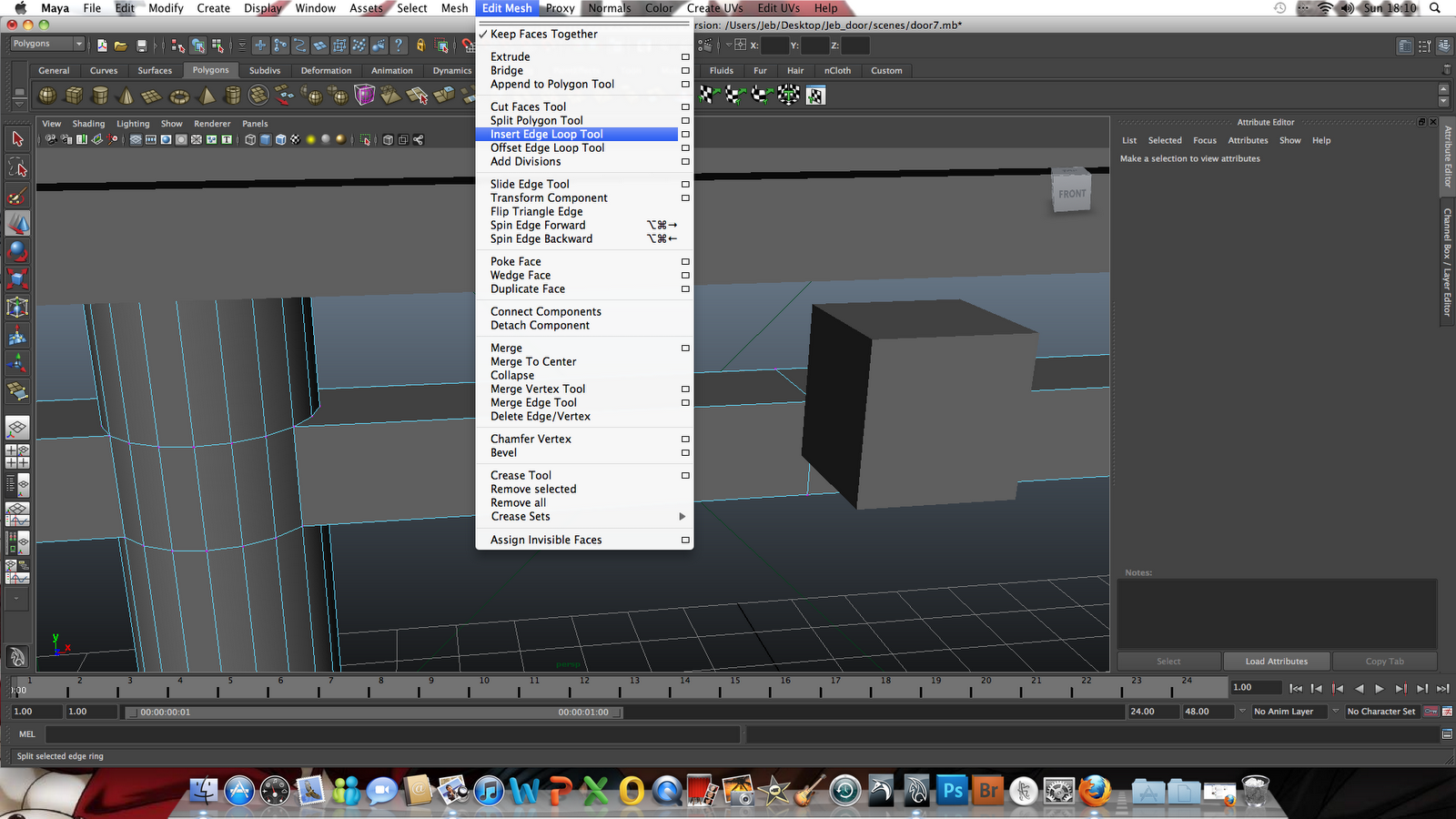Switch to the Surfaces shelf tab

[x=155, y=70]
